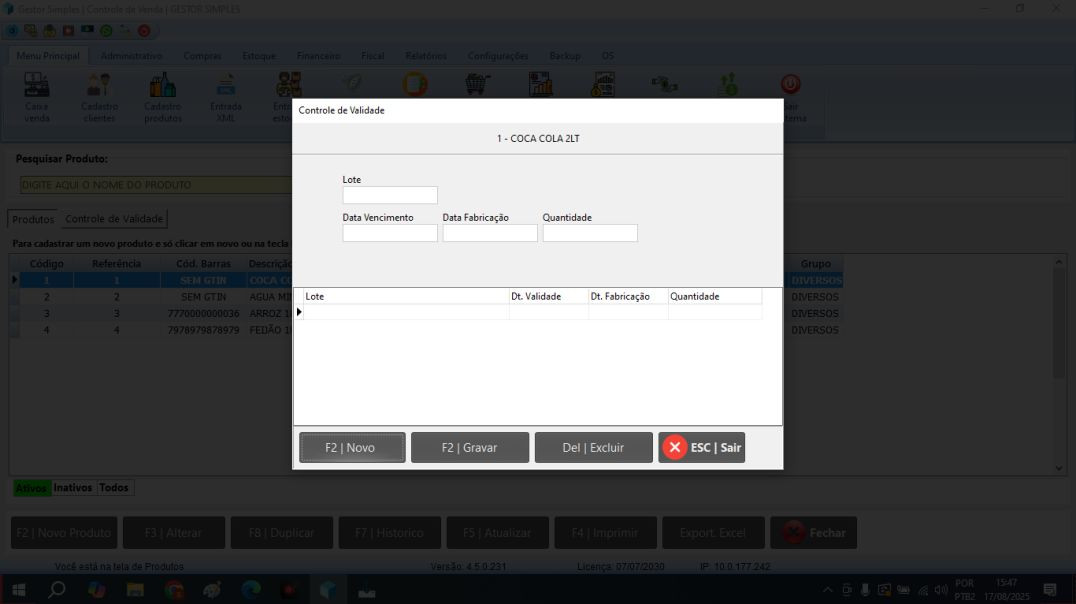This screenshot has height=604, width=1076.
Task: Open Cadastro produtos from the toolbar
Action: tap(162, 95)
